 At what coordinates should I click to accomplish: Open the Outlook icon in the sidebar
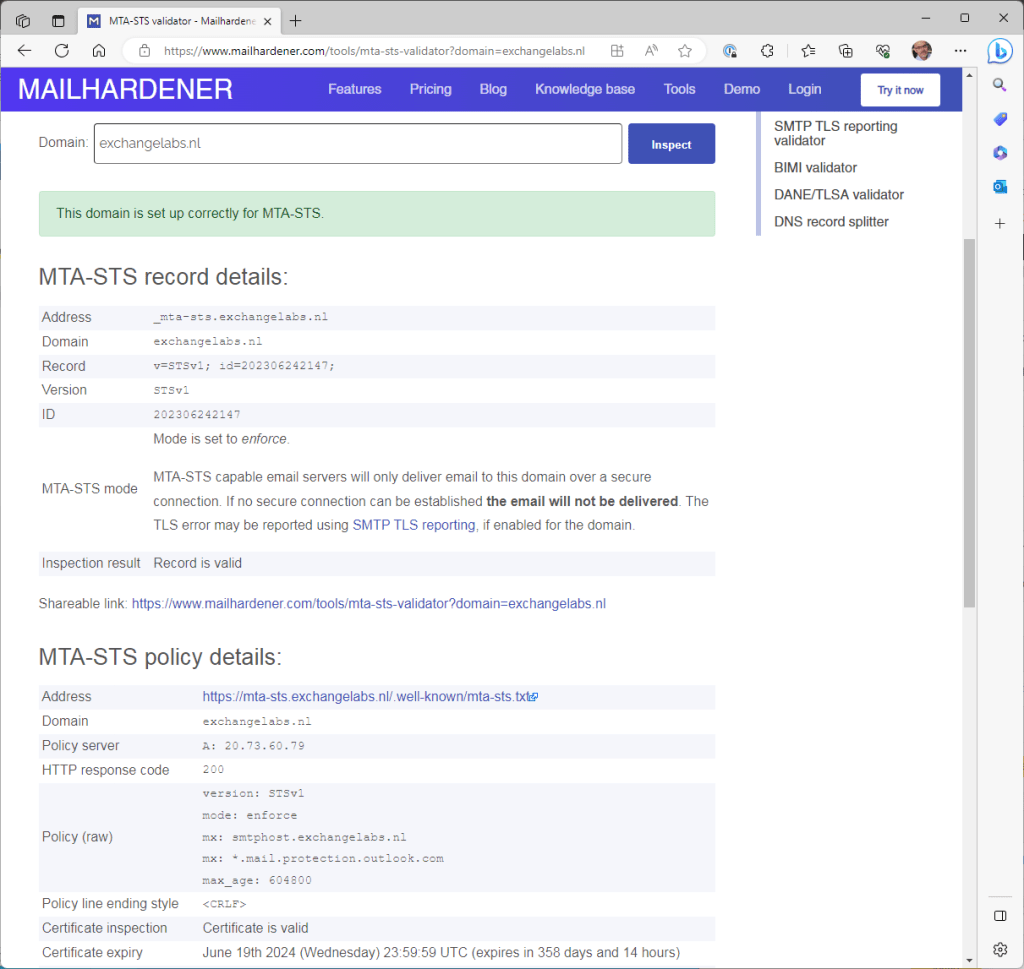click(999, 187)
